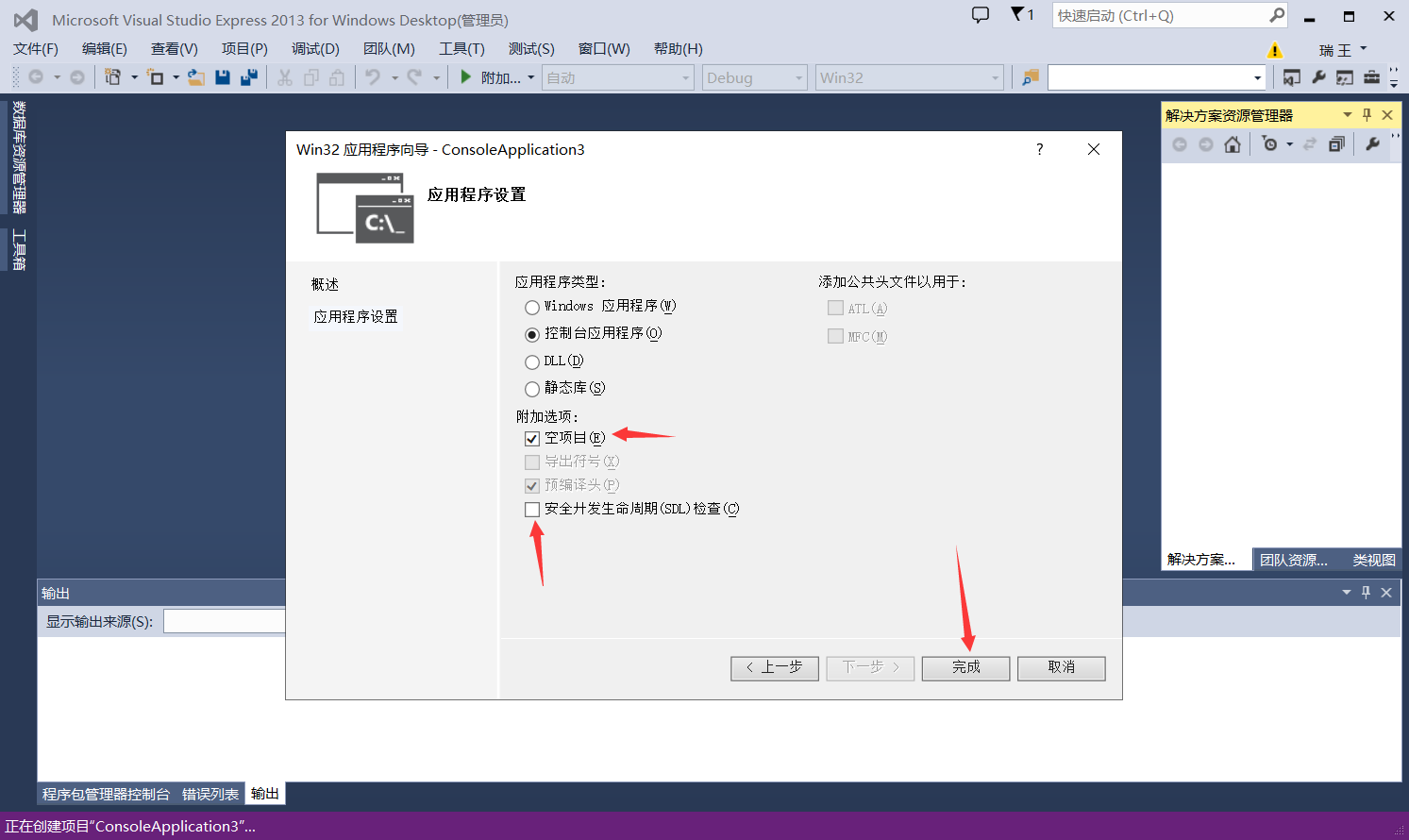Open the 数据库资源管理器 side tab
The width and height of the screenshot is (1409, 840).
click(x=18, y=158)
